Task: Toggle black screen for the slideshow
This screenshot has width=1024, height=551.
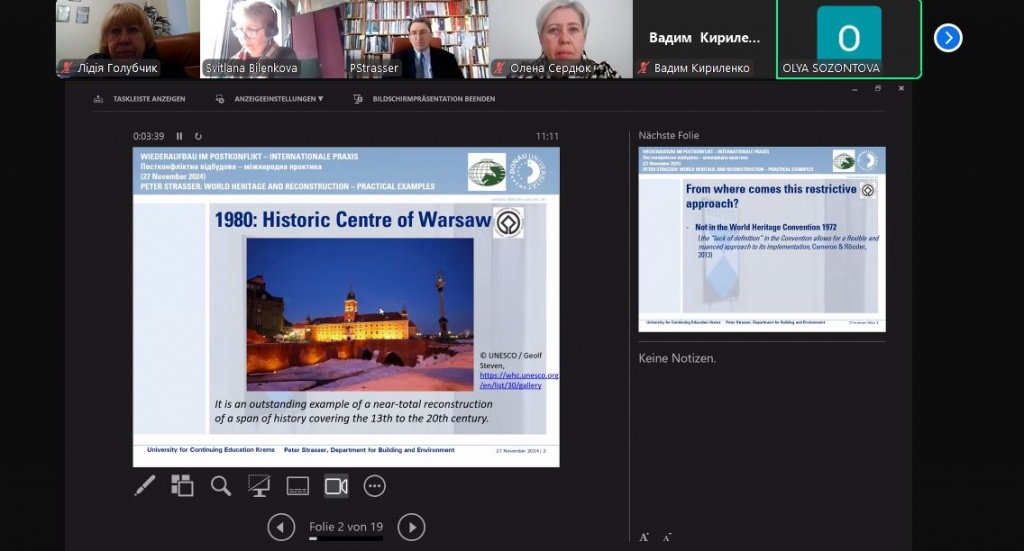Action: tap(259, 486)
